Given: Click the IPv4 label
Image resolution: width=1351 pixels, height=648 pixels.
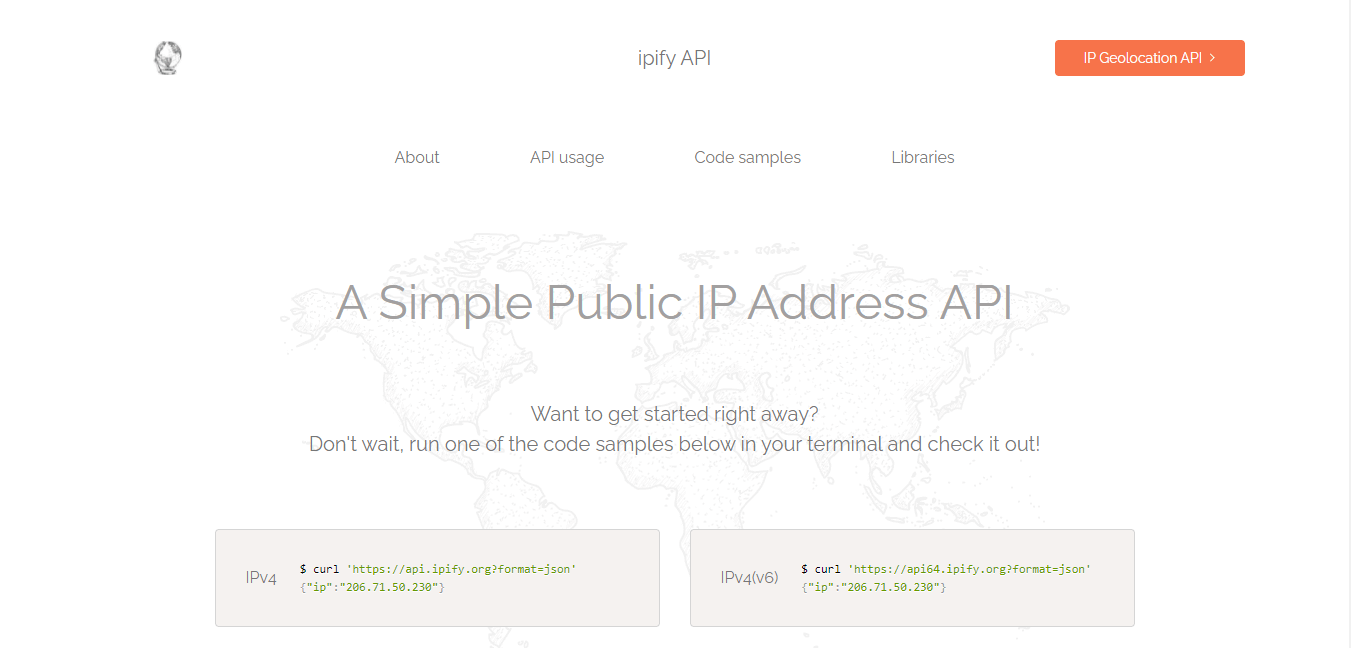Looking at the screenshot, I should point(261,578).
